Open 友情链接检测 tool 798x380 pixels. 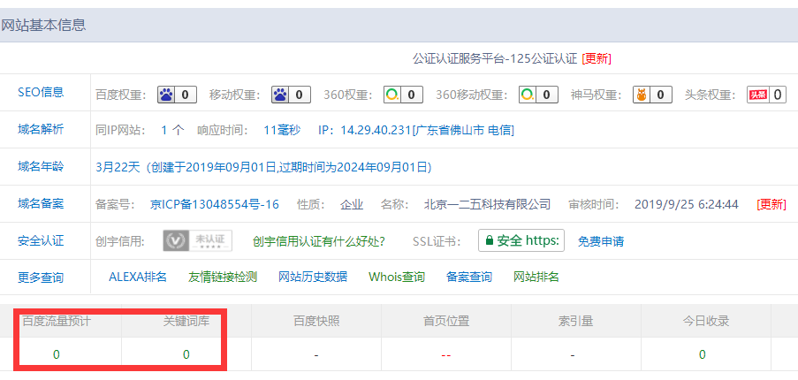(222, 277)
